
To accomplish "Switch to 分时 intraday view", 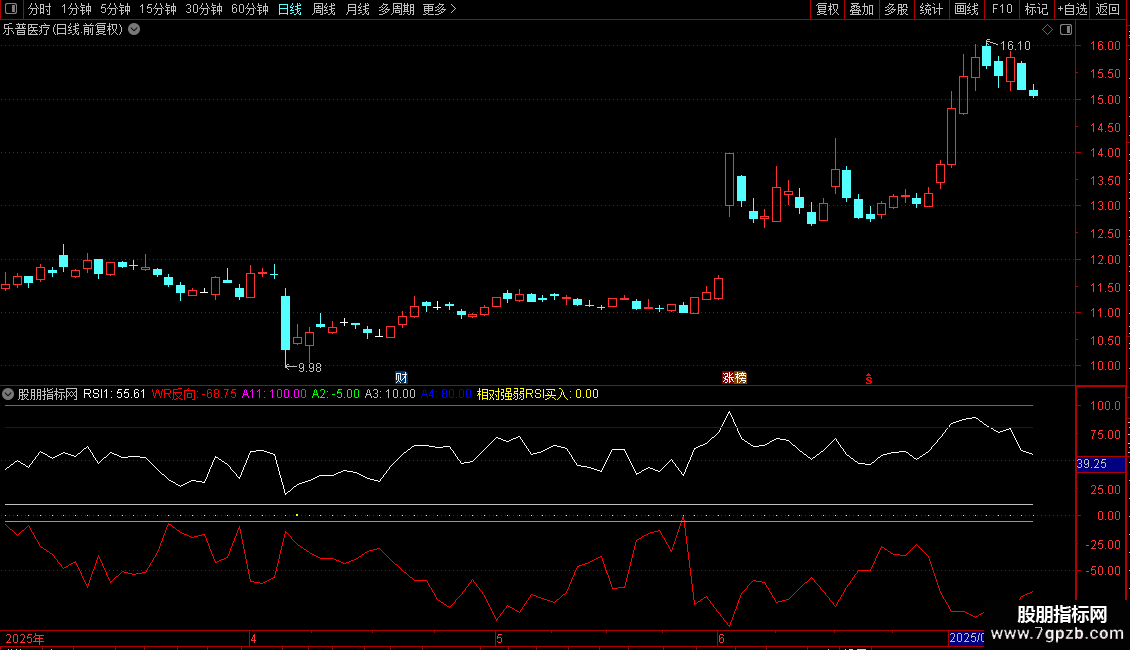I will pos(40,9).
